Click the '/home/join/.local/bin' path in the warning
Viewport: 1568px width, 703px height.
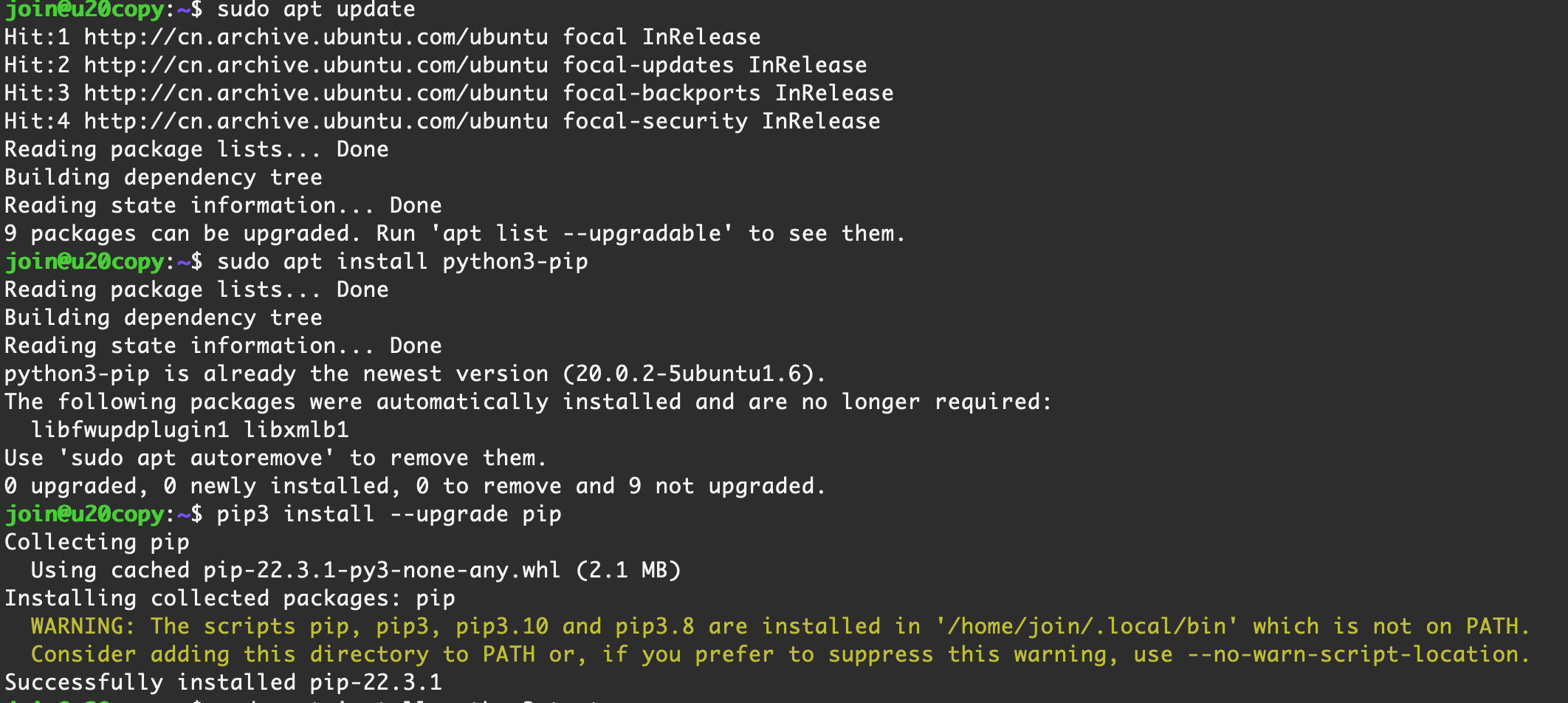coord(1087,626)
